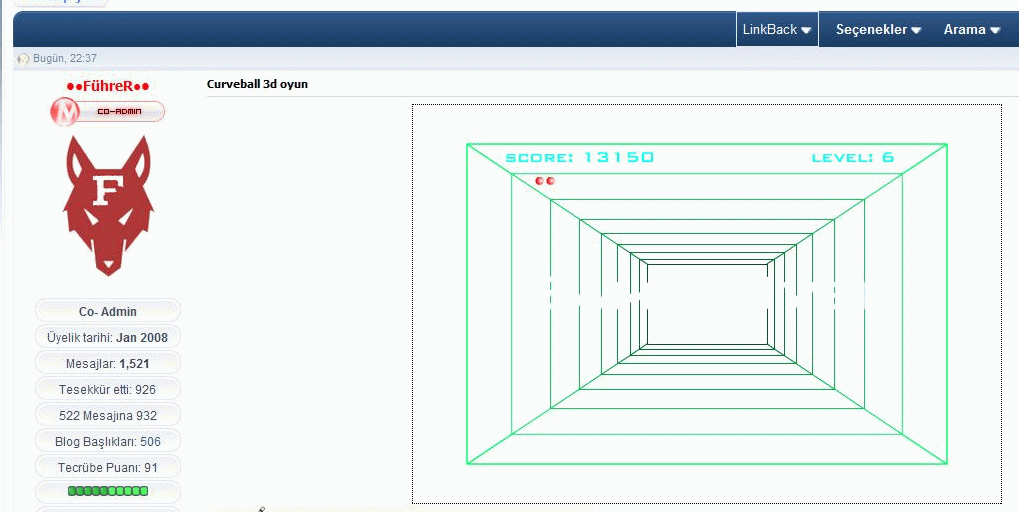Viewport: 1019px width, 512px height.
Task: Click the Mesajlar: 1,521 row
Action: [x=107, y=364]
